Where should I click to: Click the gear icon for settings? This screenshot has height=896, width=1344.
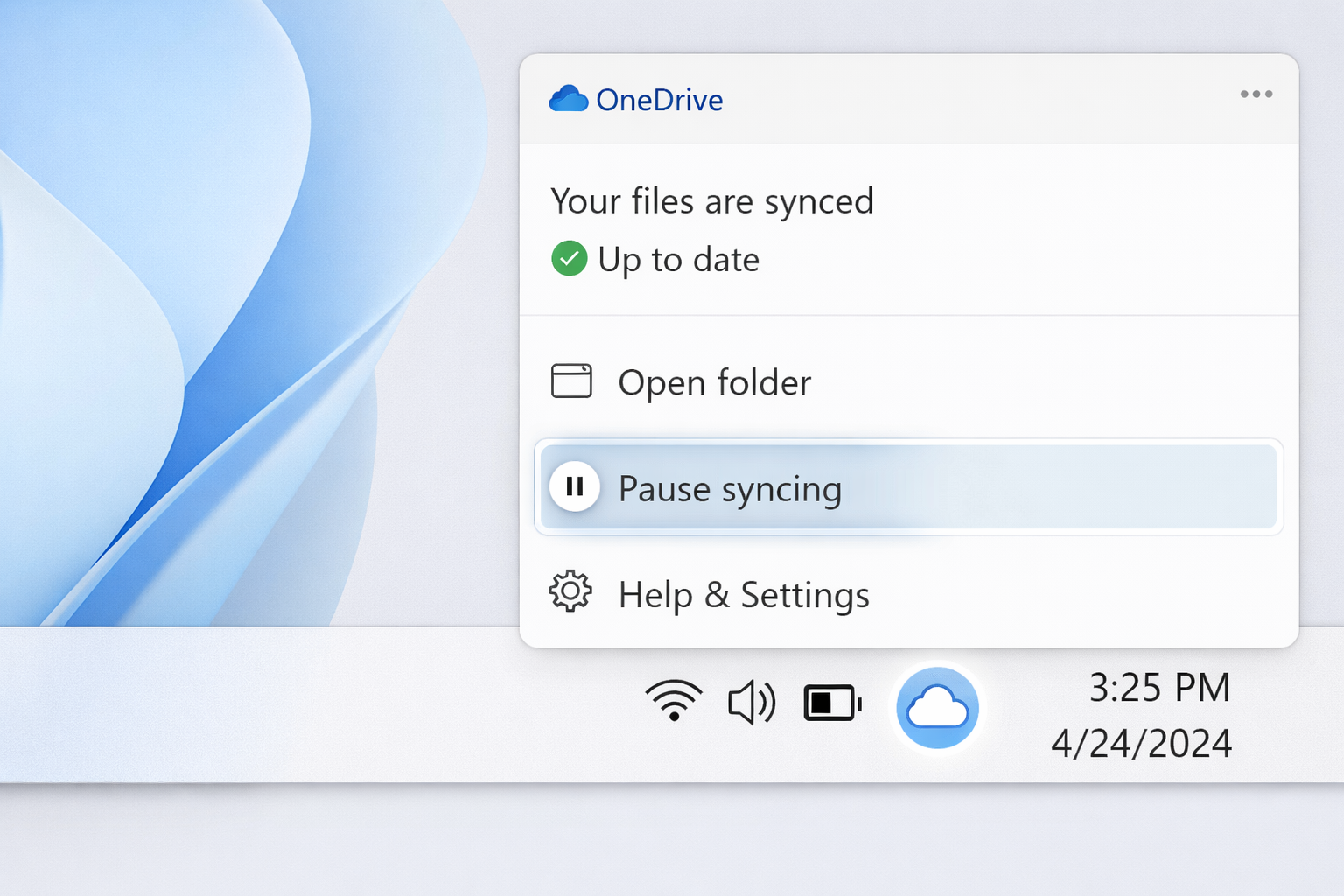570,592
